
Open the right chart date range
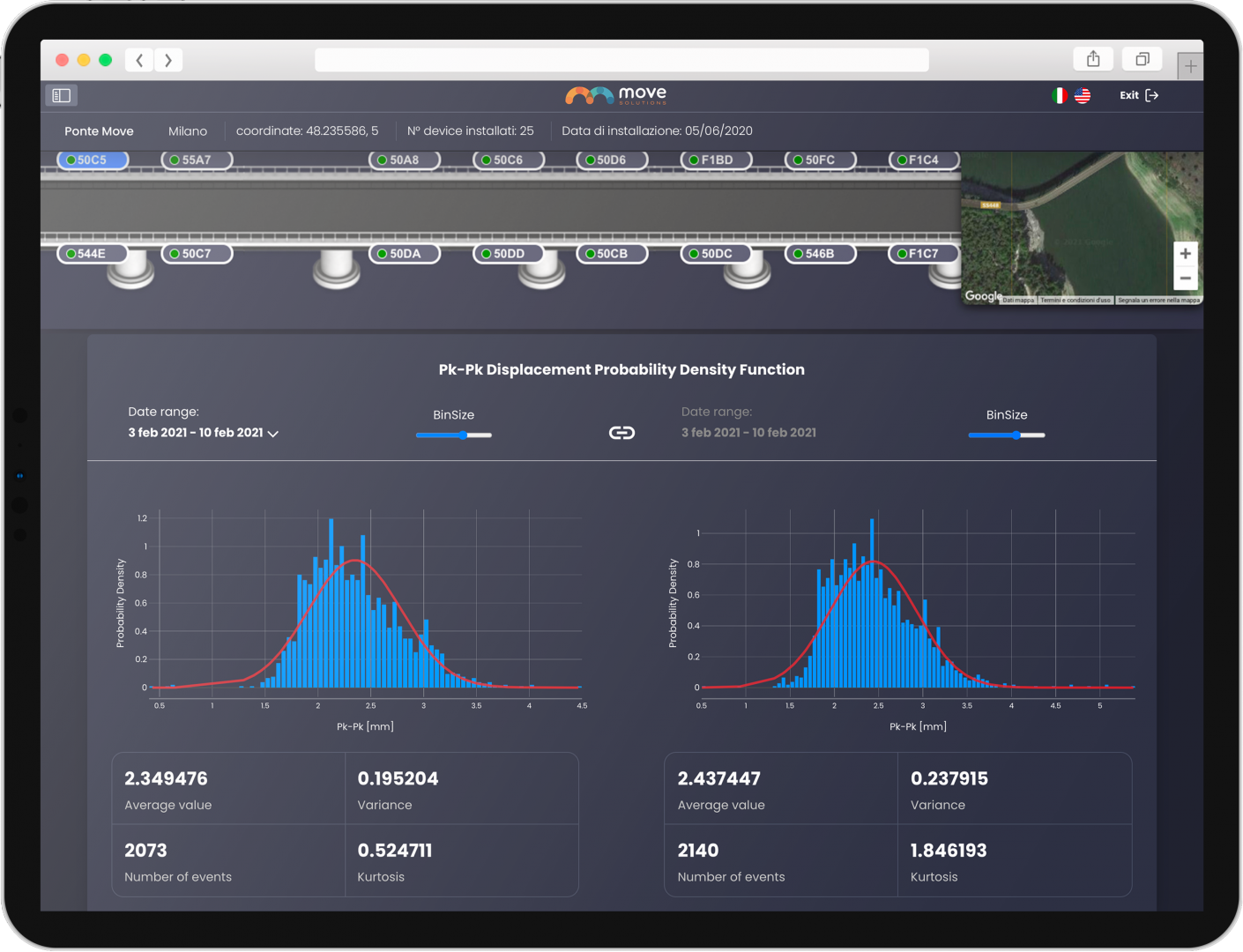(x=748, y=433)
